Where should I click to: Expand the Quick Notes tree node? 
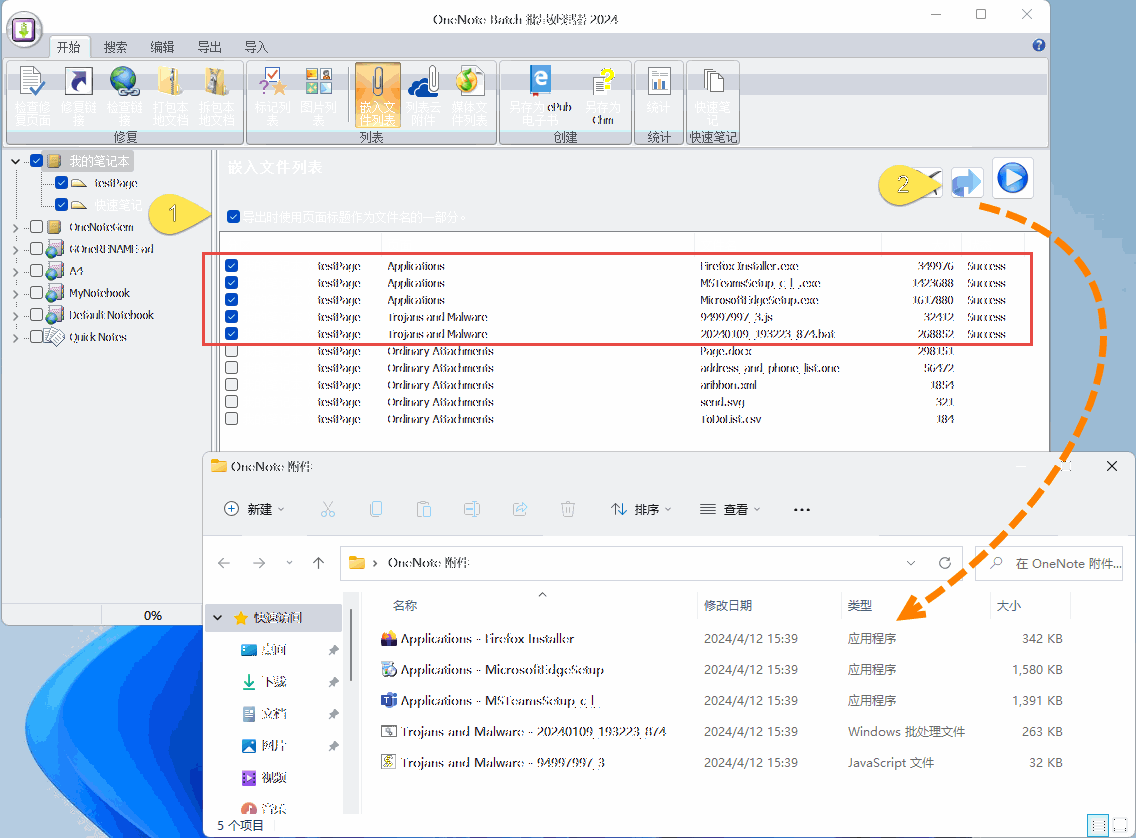pyautogui.click(x=15, y=338)
